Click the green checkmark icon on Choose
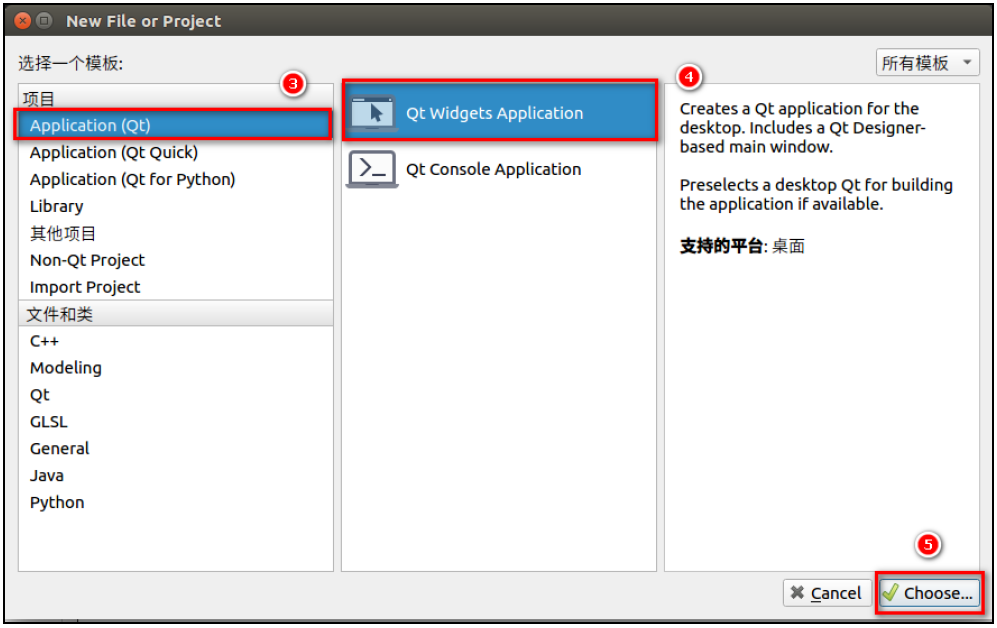 pyautogui.click(x=891, y=592)
